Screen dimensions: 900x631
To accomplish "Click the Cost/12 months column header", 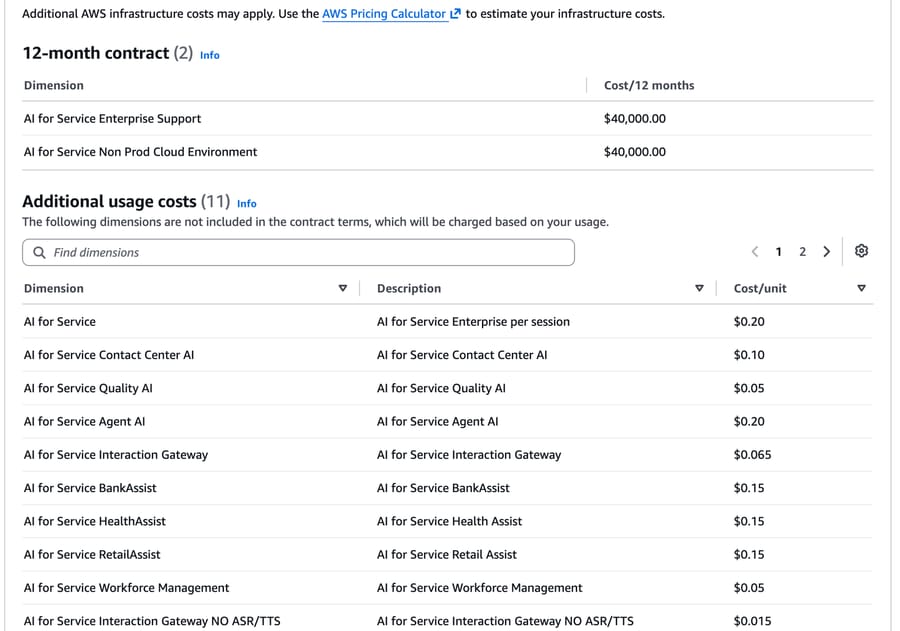I will tap(649, 86).
